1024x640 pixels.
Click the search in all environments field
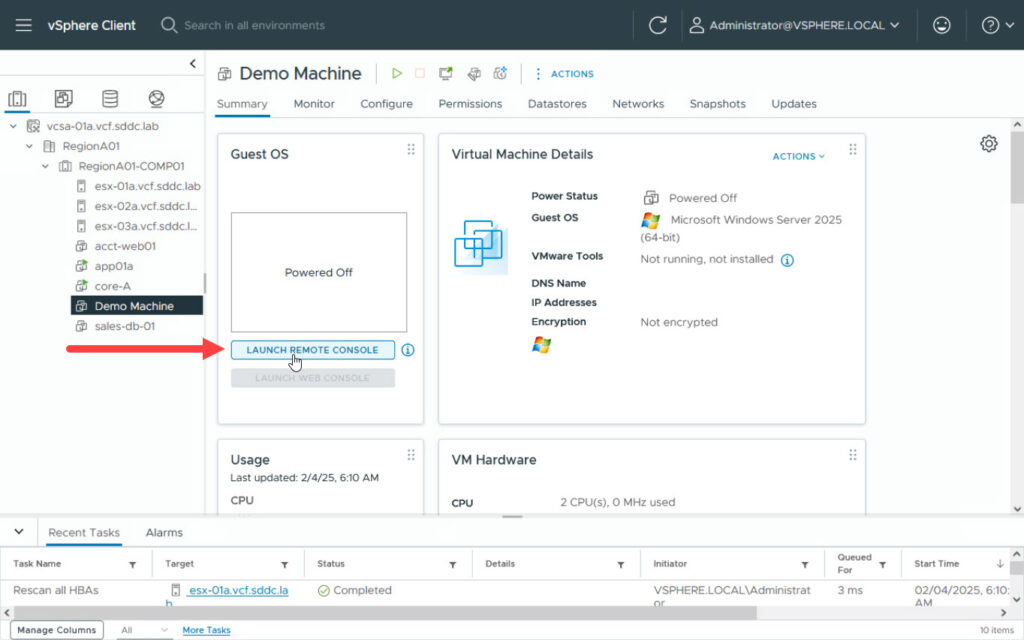[255, 25]
